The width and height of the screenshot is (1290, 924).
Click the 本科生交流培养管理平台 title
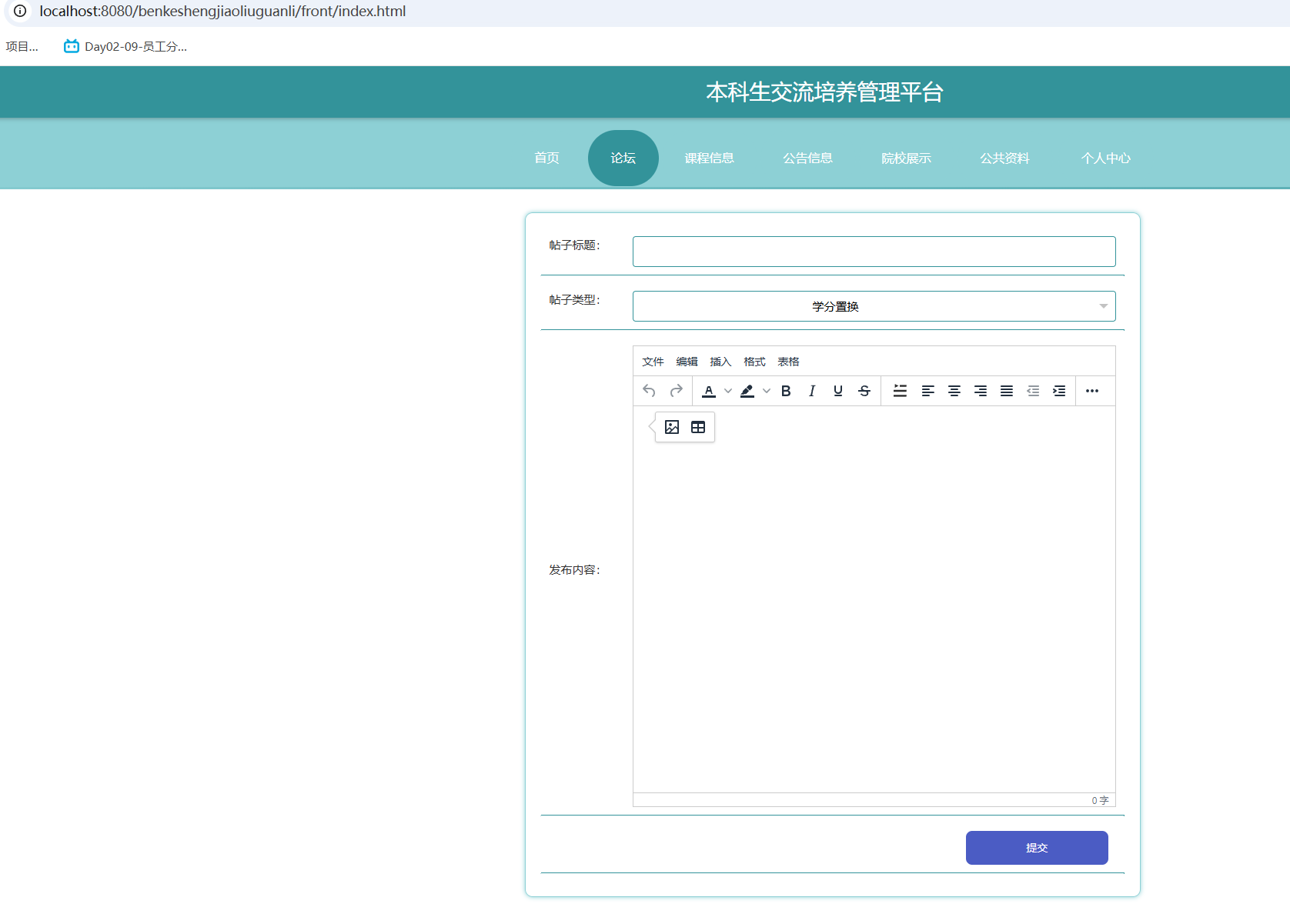(x=824, y=92)
